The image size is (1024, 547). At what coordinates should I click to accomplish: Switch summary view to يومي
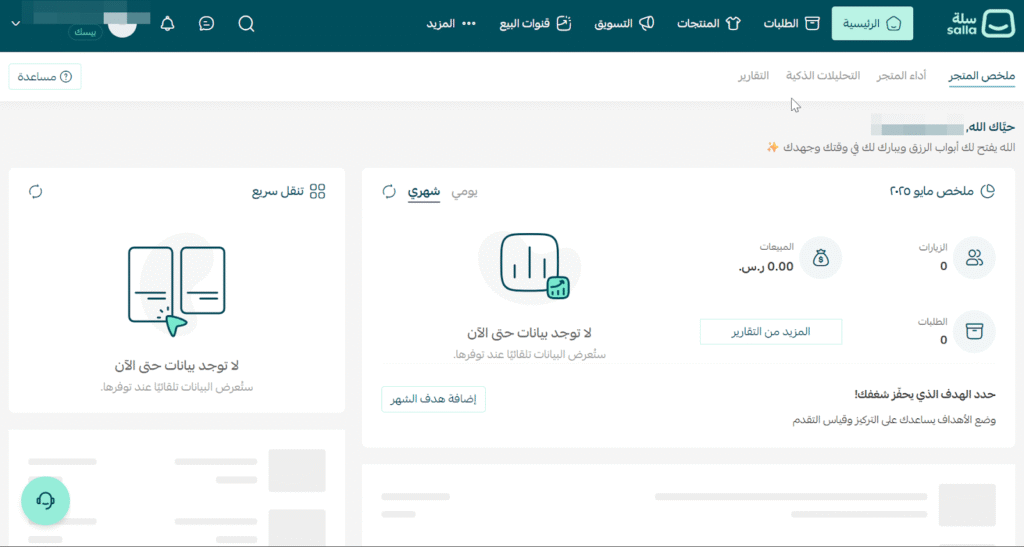tap(464, 191)
